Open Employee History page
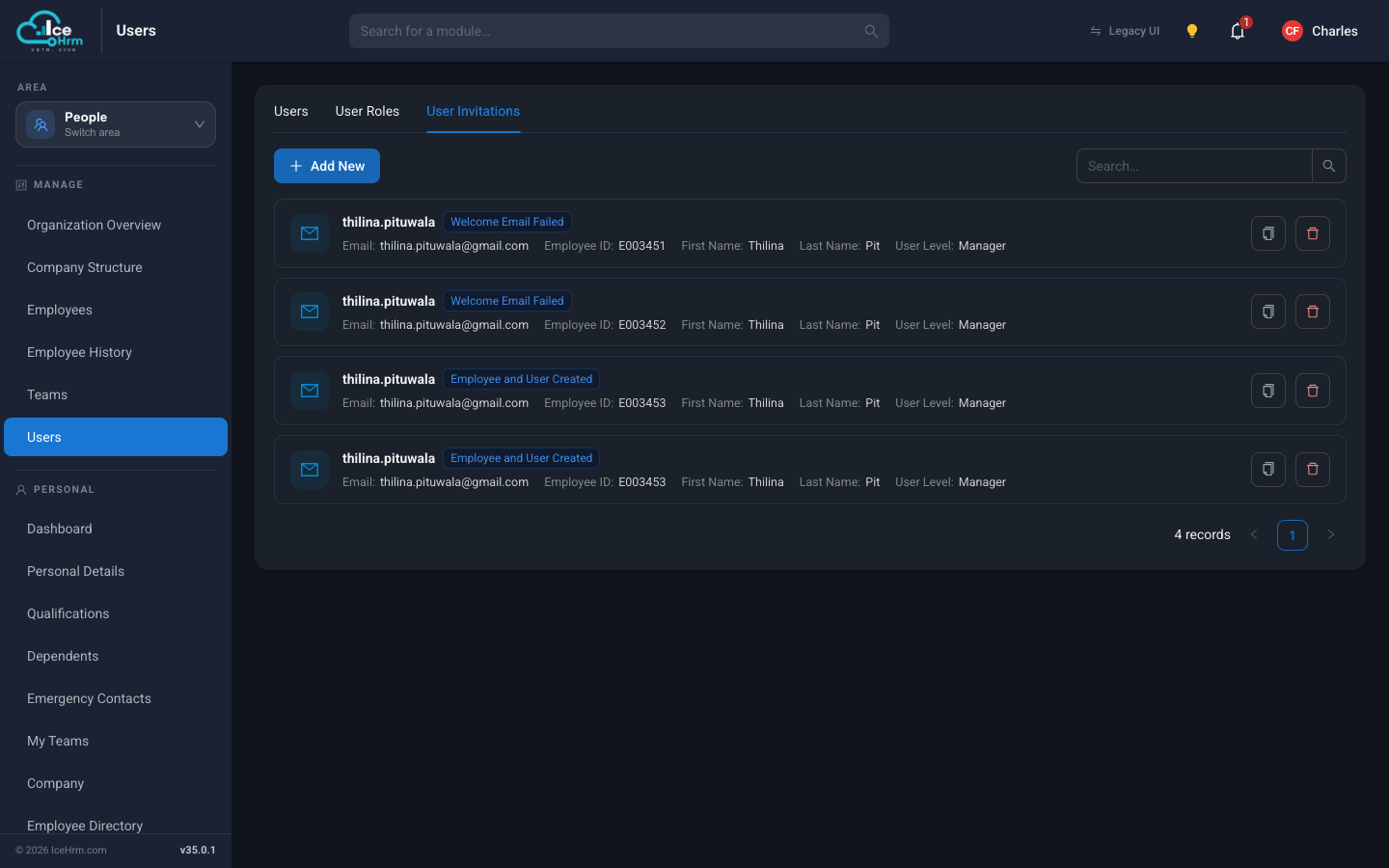This screenshot has height=868, width=1389. point(116,352)
